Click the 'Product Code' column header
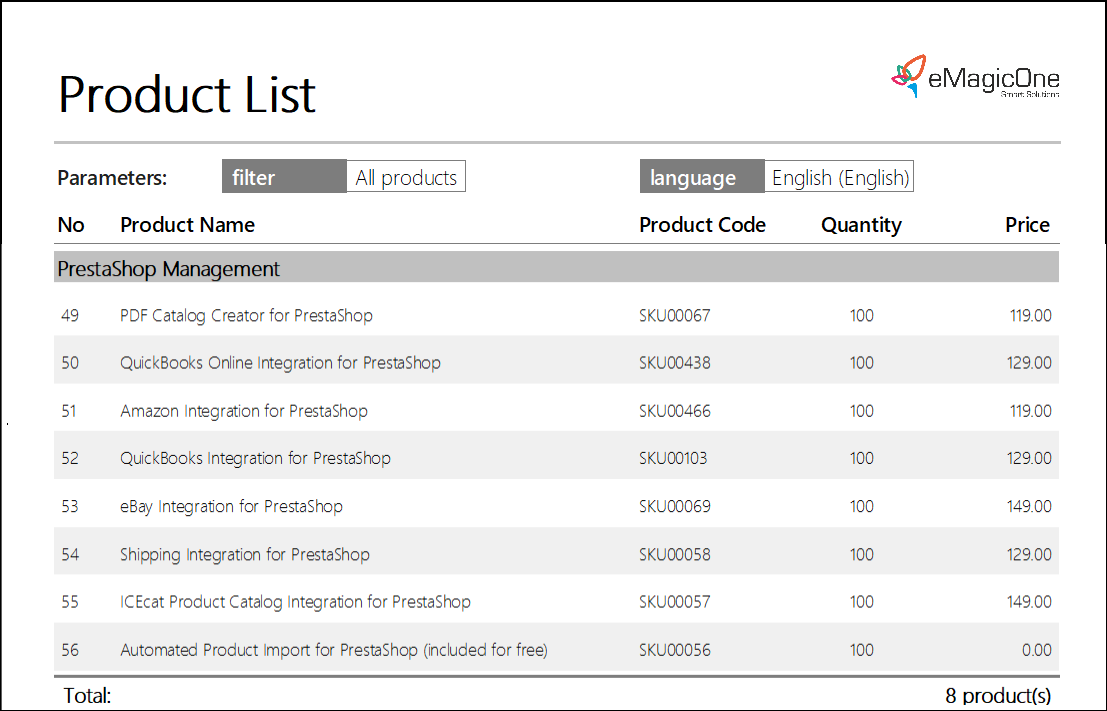The height and width of the screenshot is (711, 1107). pos(702,225)
